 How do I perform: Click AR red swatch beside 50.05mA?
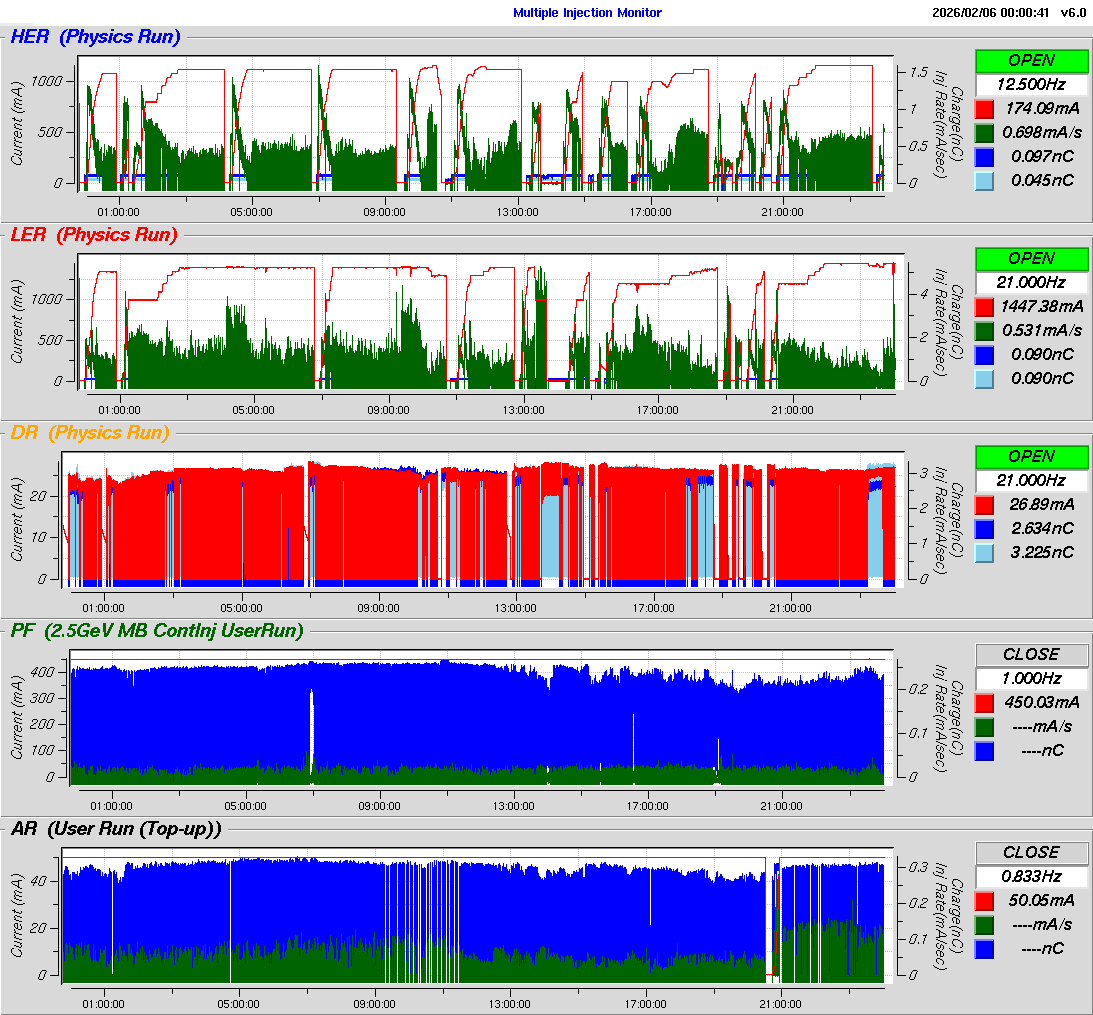[984, 901]
